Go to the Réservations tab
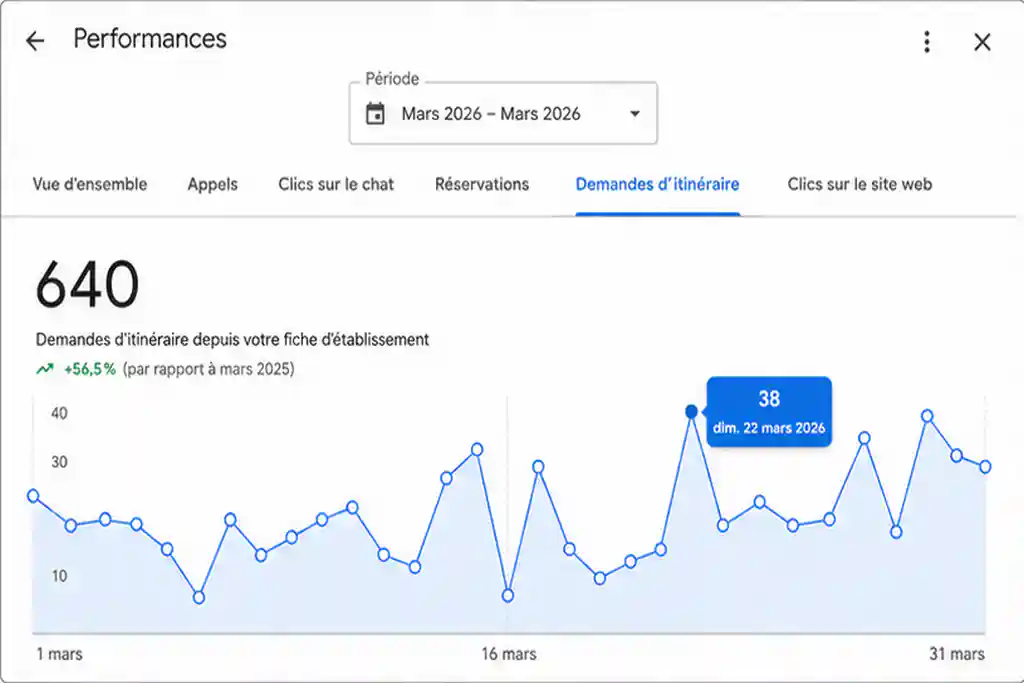The height and width of the screenshot is (683, 1024). pyautogui.click(x=482, y=184)
